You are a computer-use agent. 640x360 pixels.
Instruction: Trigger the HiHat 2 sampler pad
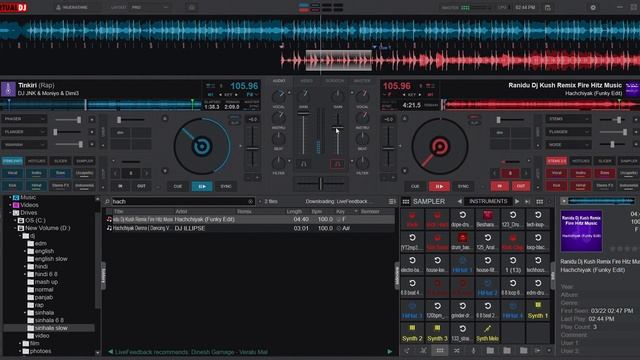pos(487,287)
